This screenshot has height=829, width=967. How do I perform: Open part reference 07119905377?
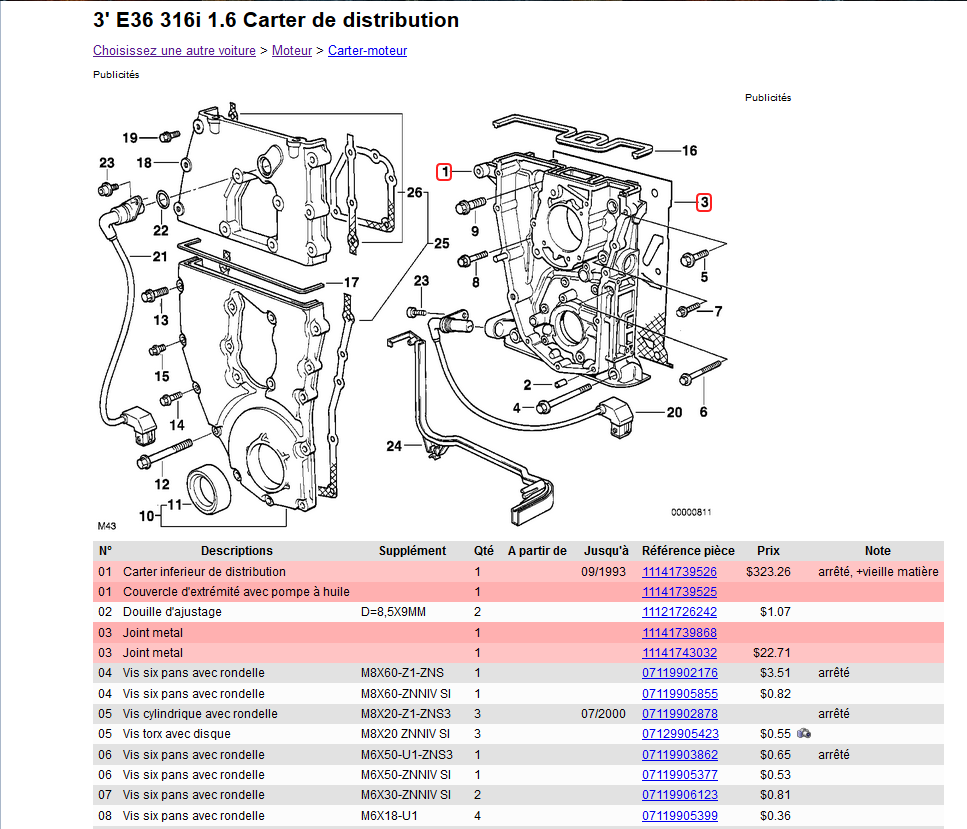[x=680, y=775]
